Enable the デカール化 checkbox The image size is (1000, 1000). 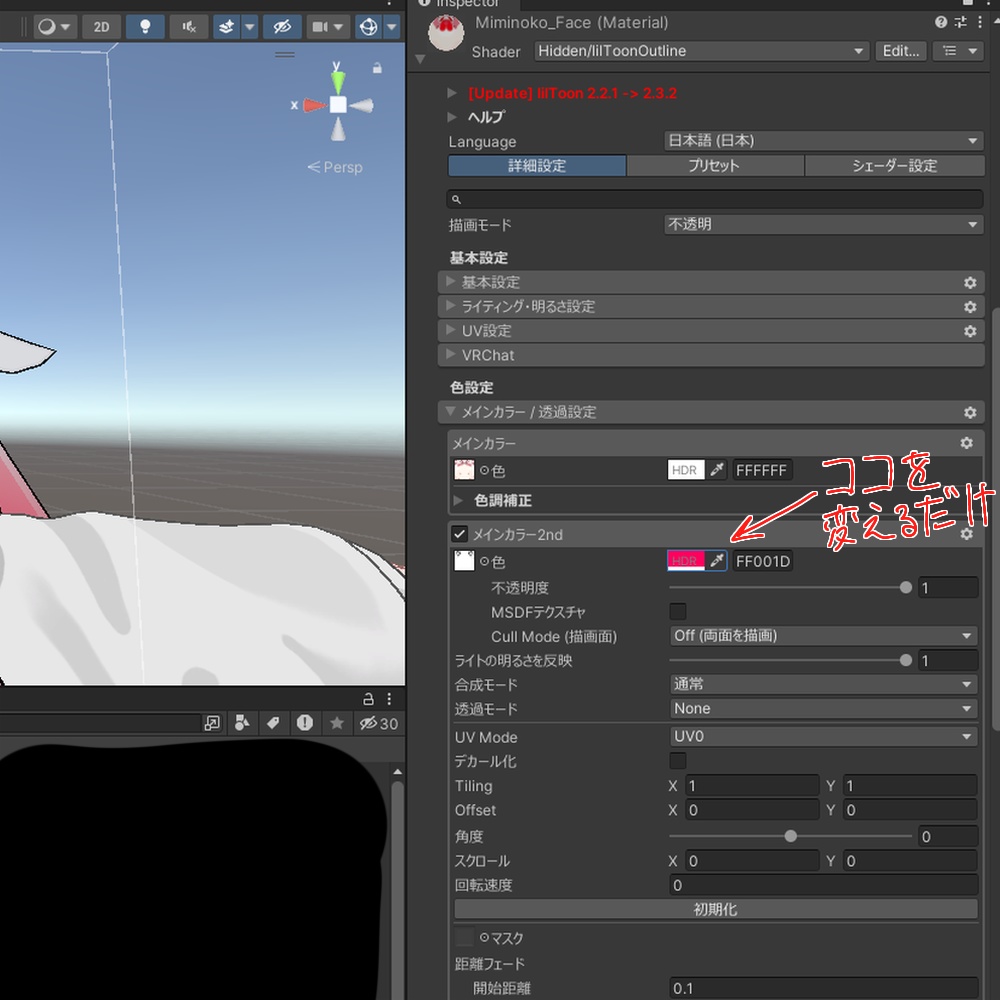click(678, 761)
